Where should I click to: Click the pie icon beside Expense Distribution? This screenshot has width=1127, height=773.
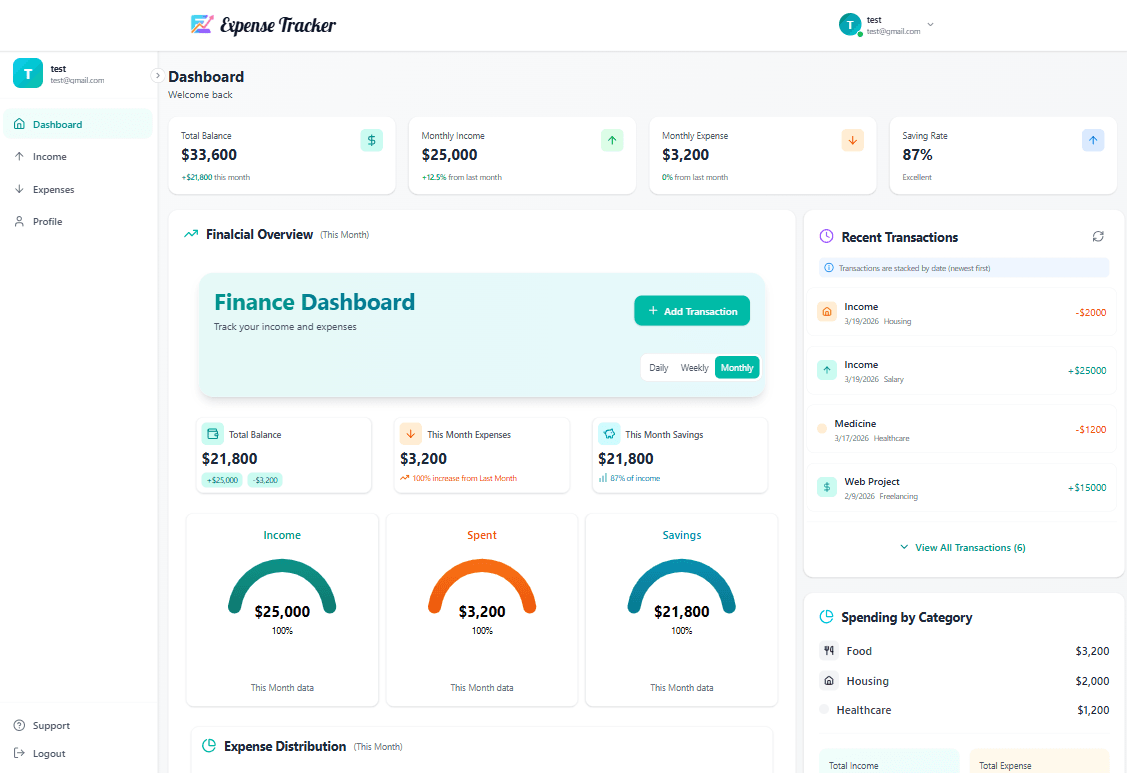pos(209,746)
